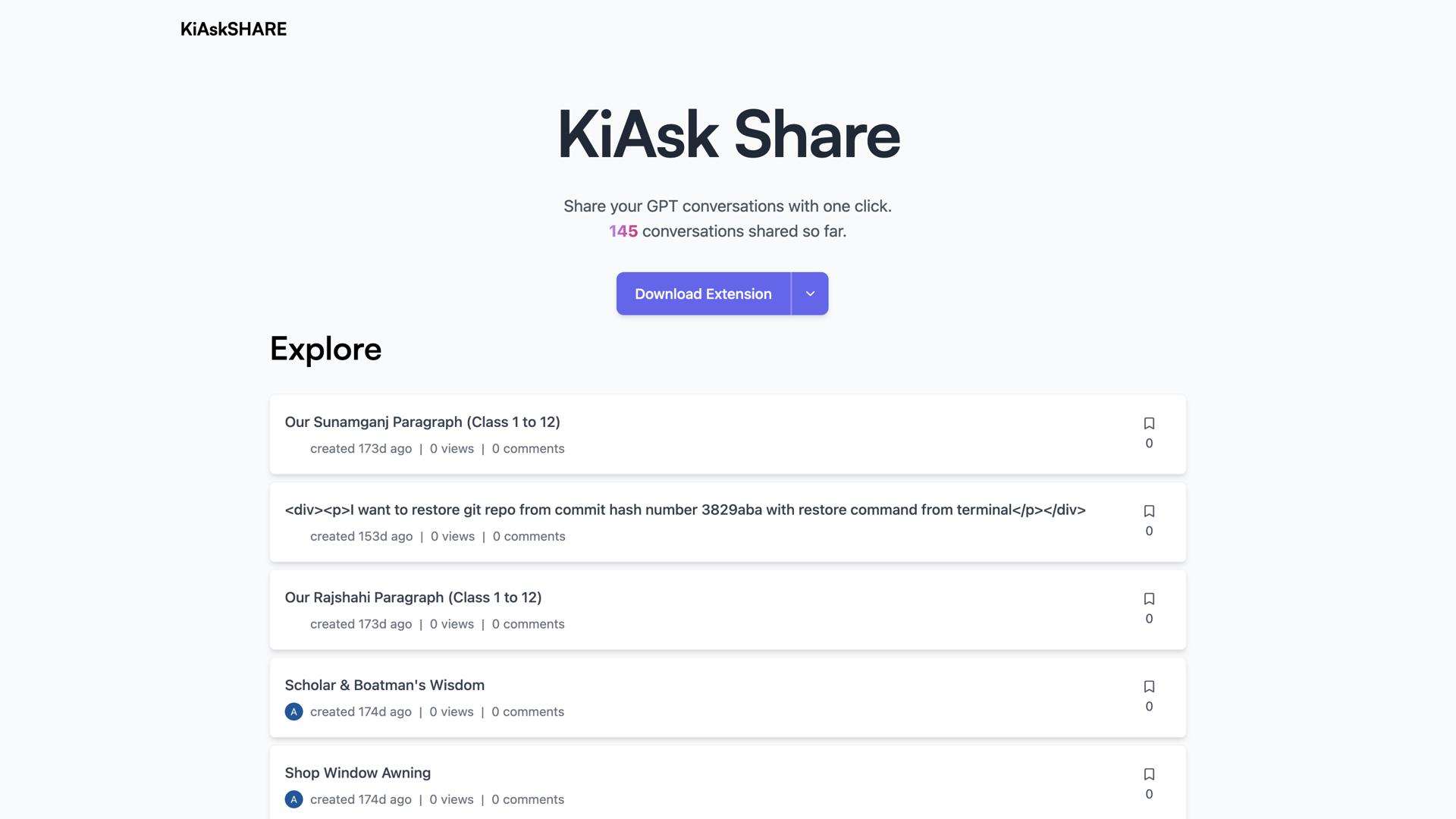The width and height of the screenshot is (1456, 819).
Task: Bookmark the Our Sunamganj Paragraph conversation
Action: pyautogui.click(x=1150, y=423)
